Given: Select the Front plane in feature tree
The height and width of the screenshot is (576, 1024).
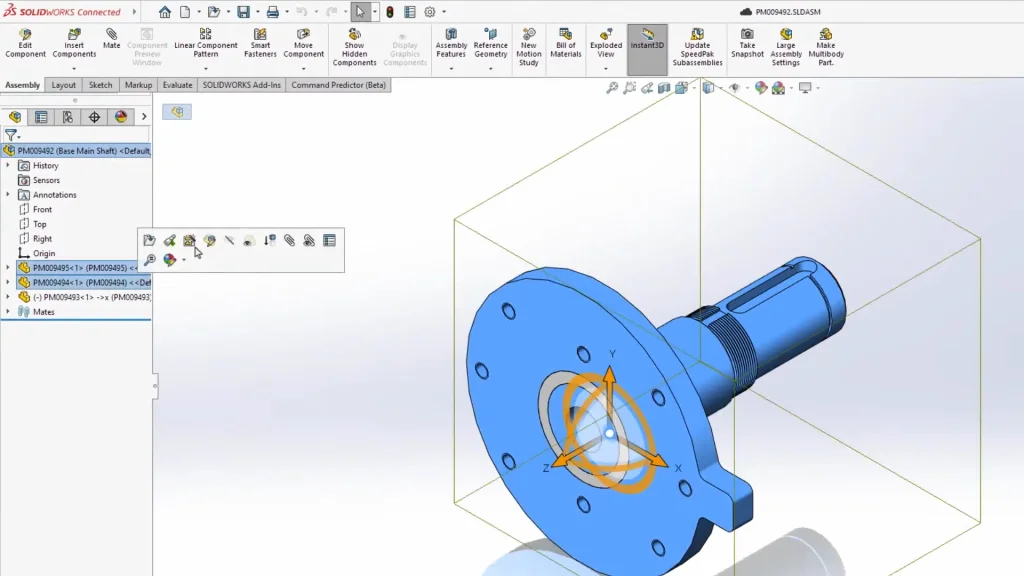Looking at the screenshot, I should (42, 210).
